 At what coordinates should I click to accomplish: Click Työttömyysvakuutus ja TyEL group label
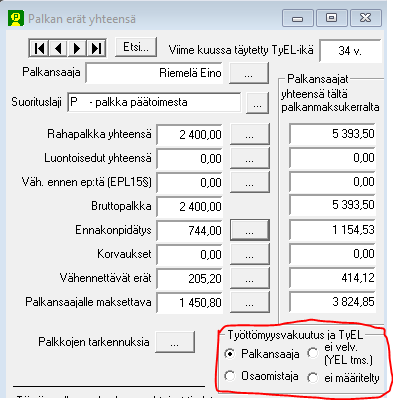click(295, 335)
